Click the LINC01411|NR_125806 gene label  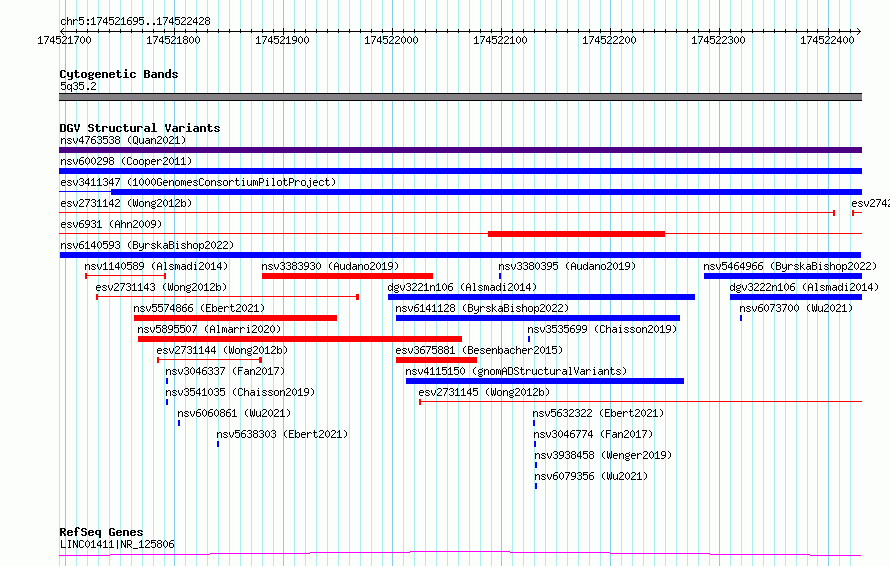tap(117, 544)
